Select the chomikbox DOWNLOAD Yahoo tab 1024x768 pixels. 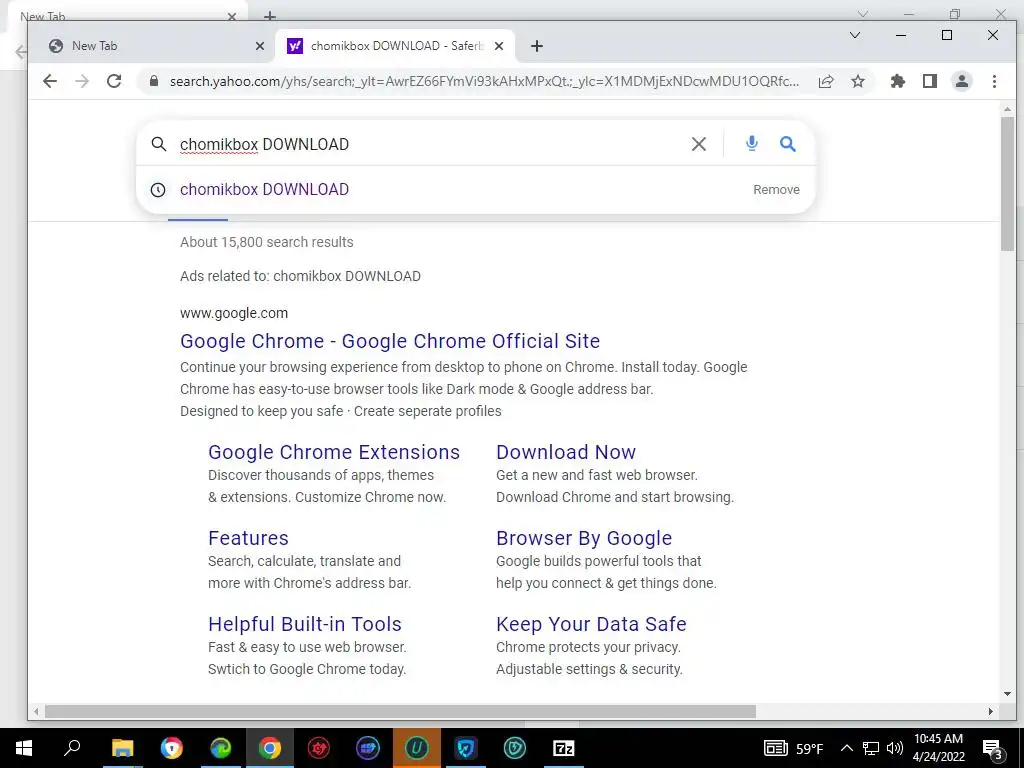(x=396, y=46)
